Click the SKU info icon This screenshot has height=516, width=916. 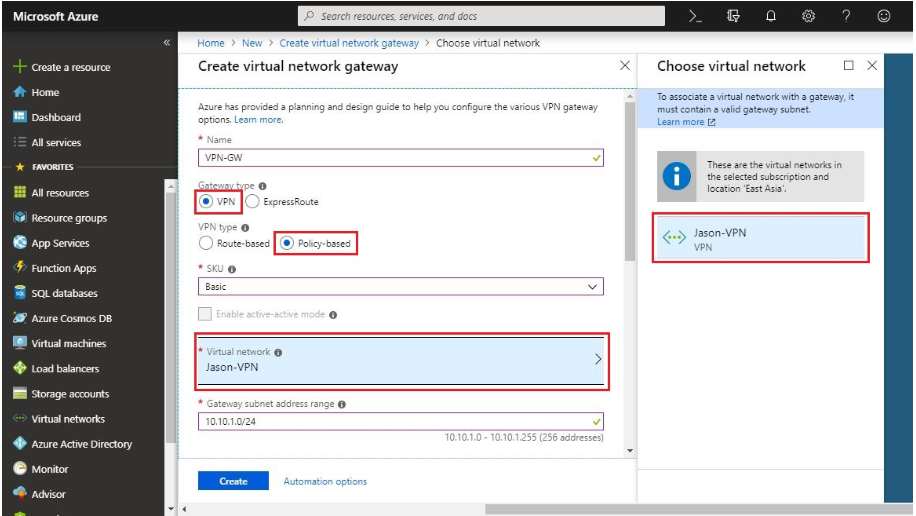point(231,270)
